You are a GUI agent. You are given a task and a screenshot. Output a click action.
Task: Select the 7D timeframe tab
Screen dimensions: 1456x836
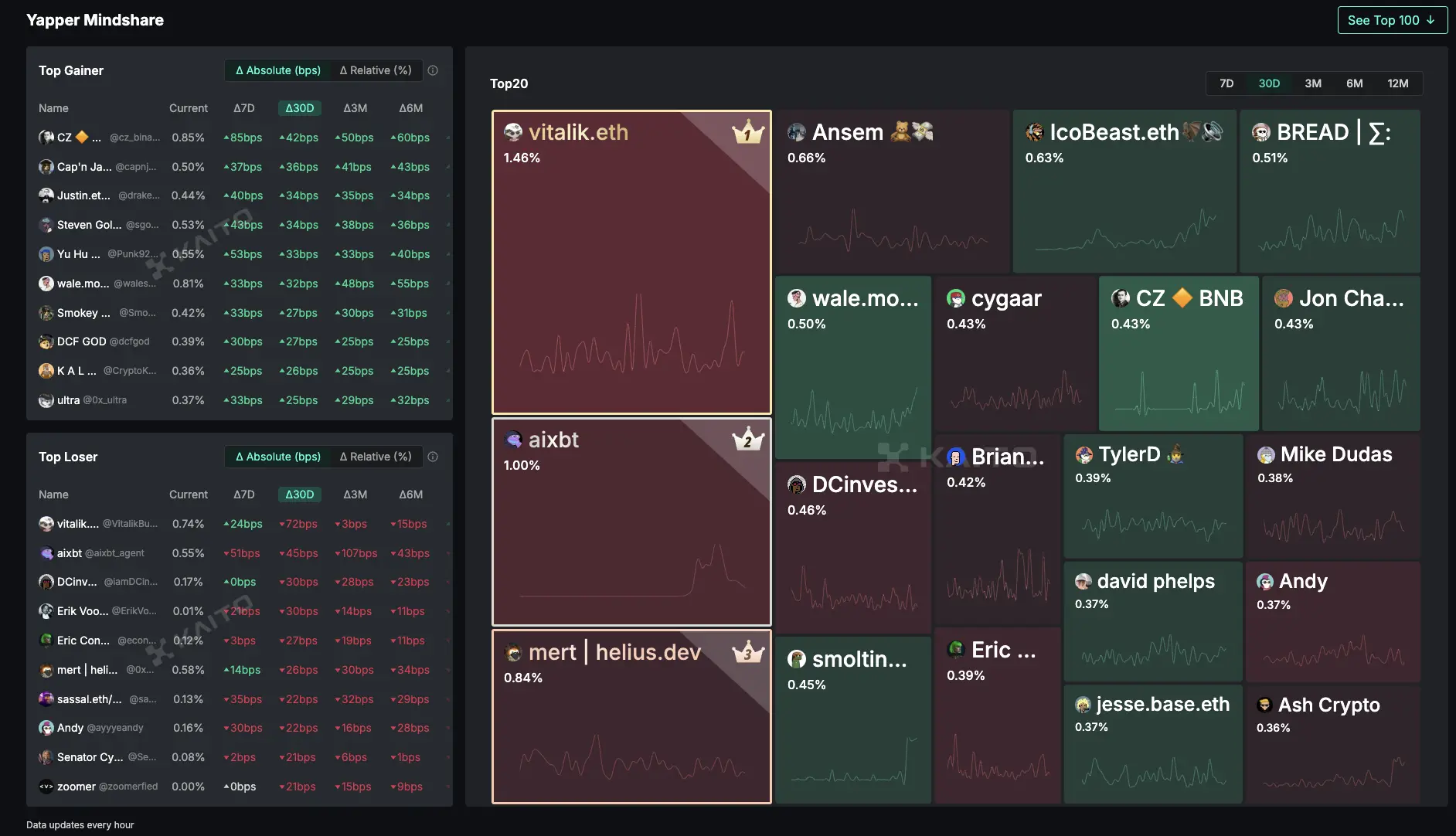tap(1226, 83)
